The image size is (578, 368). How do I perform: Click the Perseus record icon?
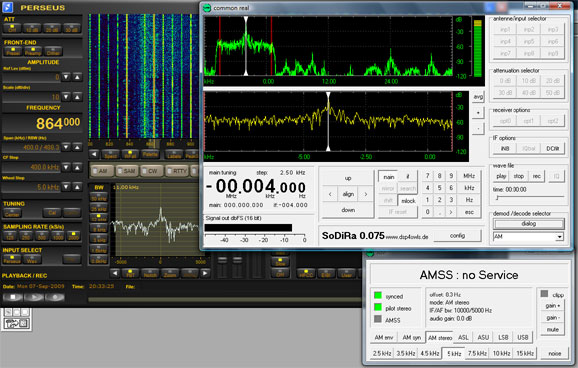[x=55, y=297]
